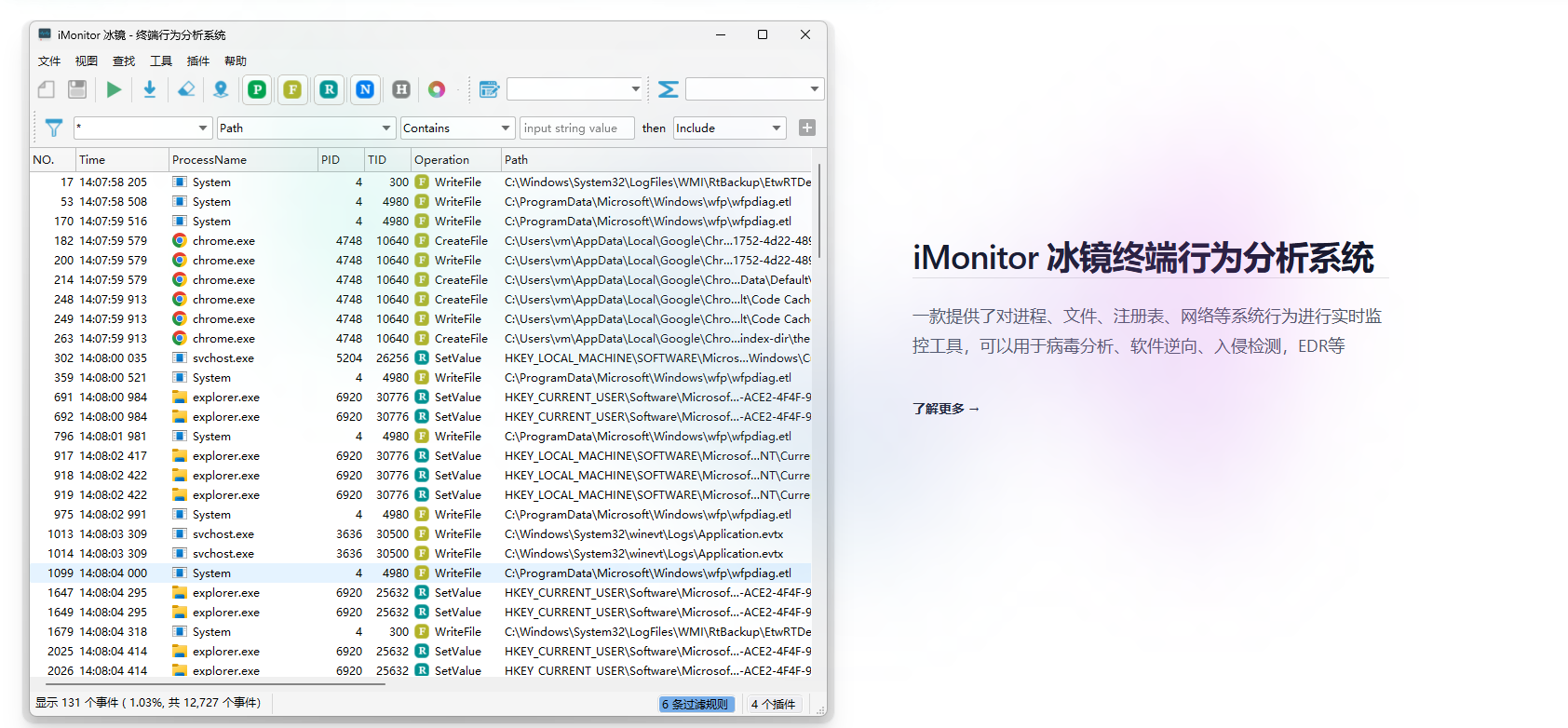Click EtwRTDe path in row 1679

657,632
